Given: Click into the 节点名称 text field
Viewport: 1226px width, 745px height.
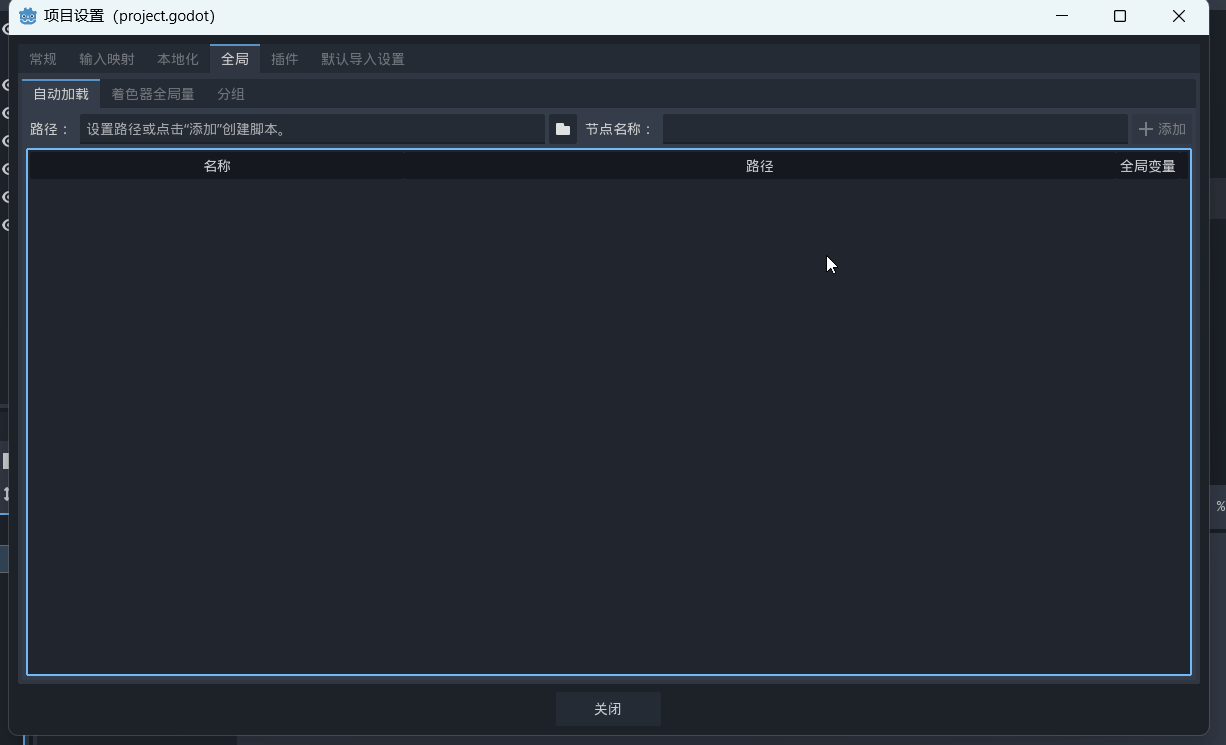Looking at the screenshot, I should 894,129.
